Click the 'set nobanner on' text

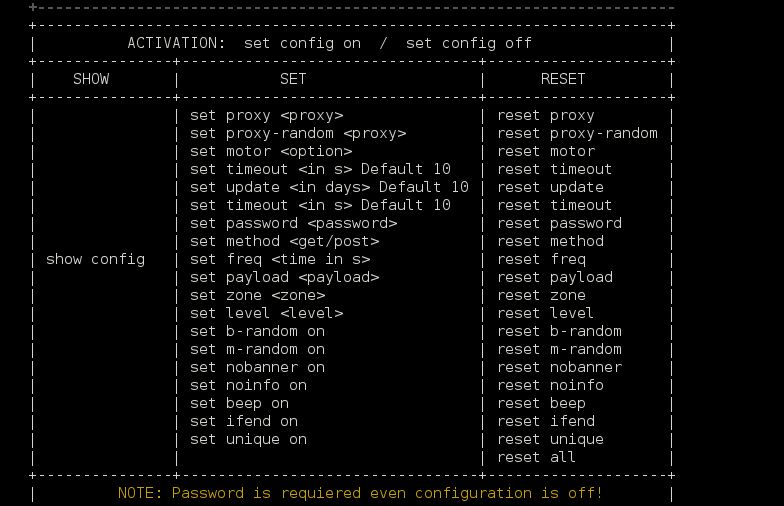[x=257, y=367]
